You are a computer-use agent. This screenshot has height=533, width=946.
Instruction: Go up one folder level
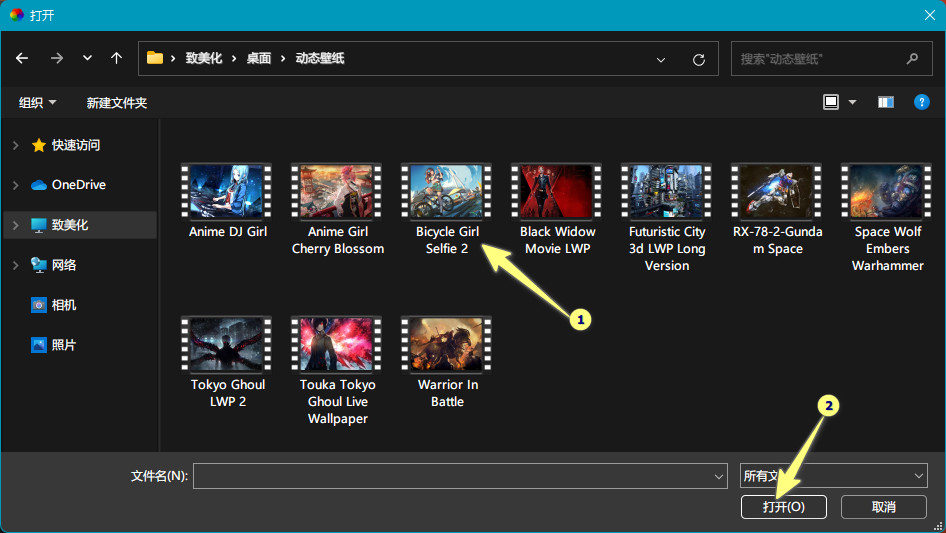click(116, 59)
